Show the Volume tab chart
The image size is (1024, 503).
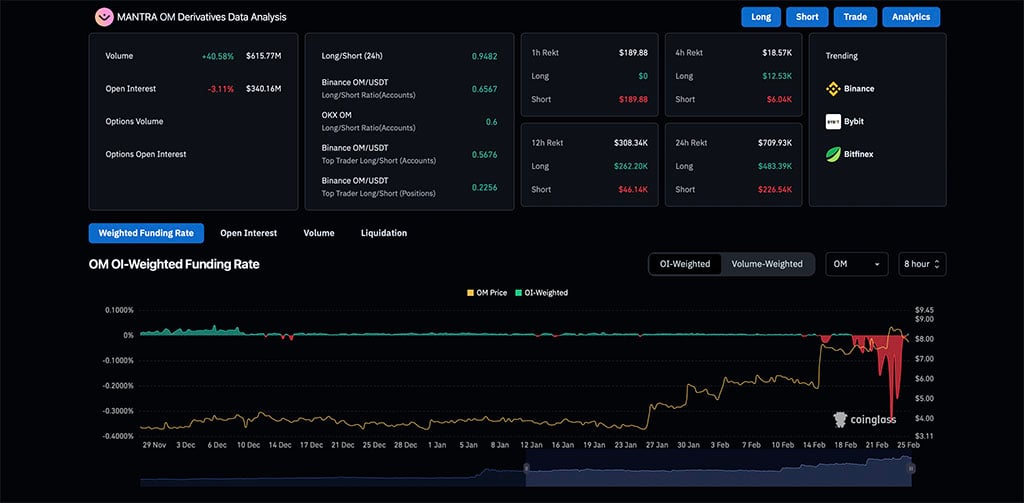[319, 233]
